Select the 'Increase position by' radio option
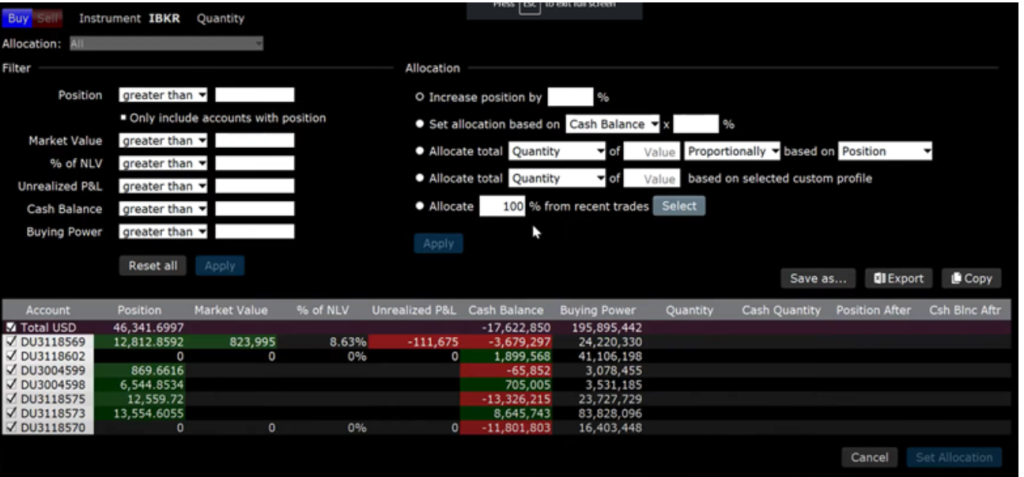The height and width of the screenshot is (477, 1024). point(419,98)
